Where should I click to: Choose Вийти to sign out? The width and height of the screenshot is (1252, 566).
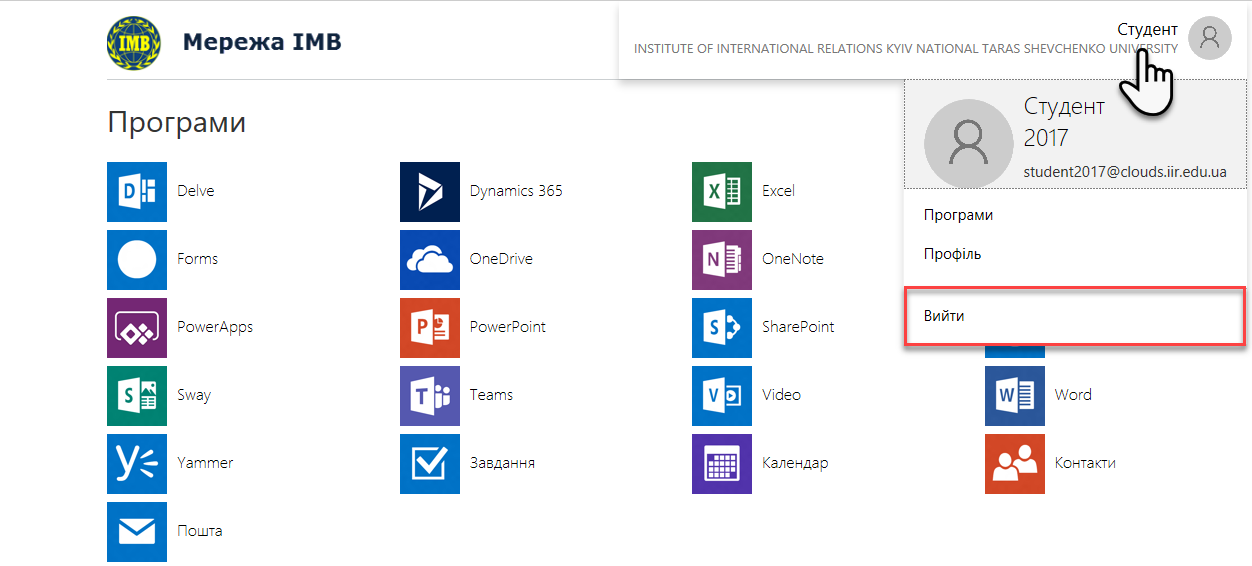[1075, 316]
